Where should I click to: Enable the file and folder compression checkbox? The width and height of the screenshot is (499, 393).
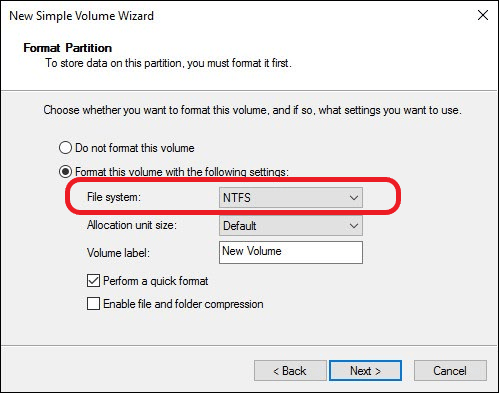(x=93, y=304)
